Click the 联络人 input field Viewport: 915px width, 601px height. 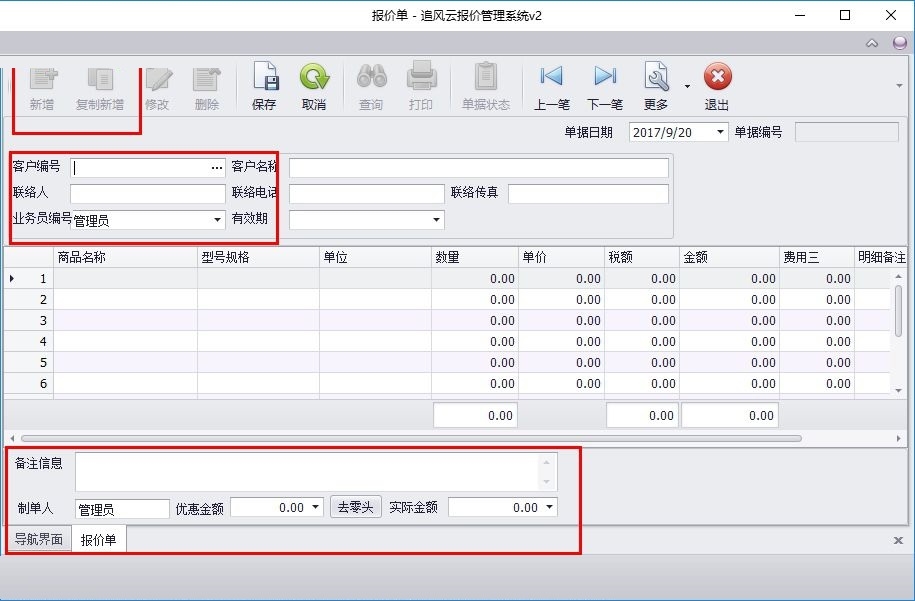pyautogui.click(x=148, y=193)
